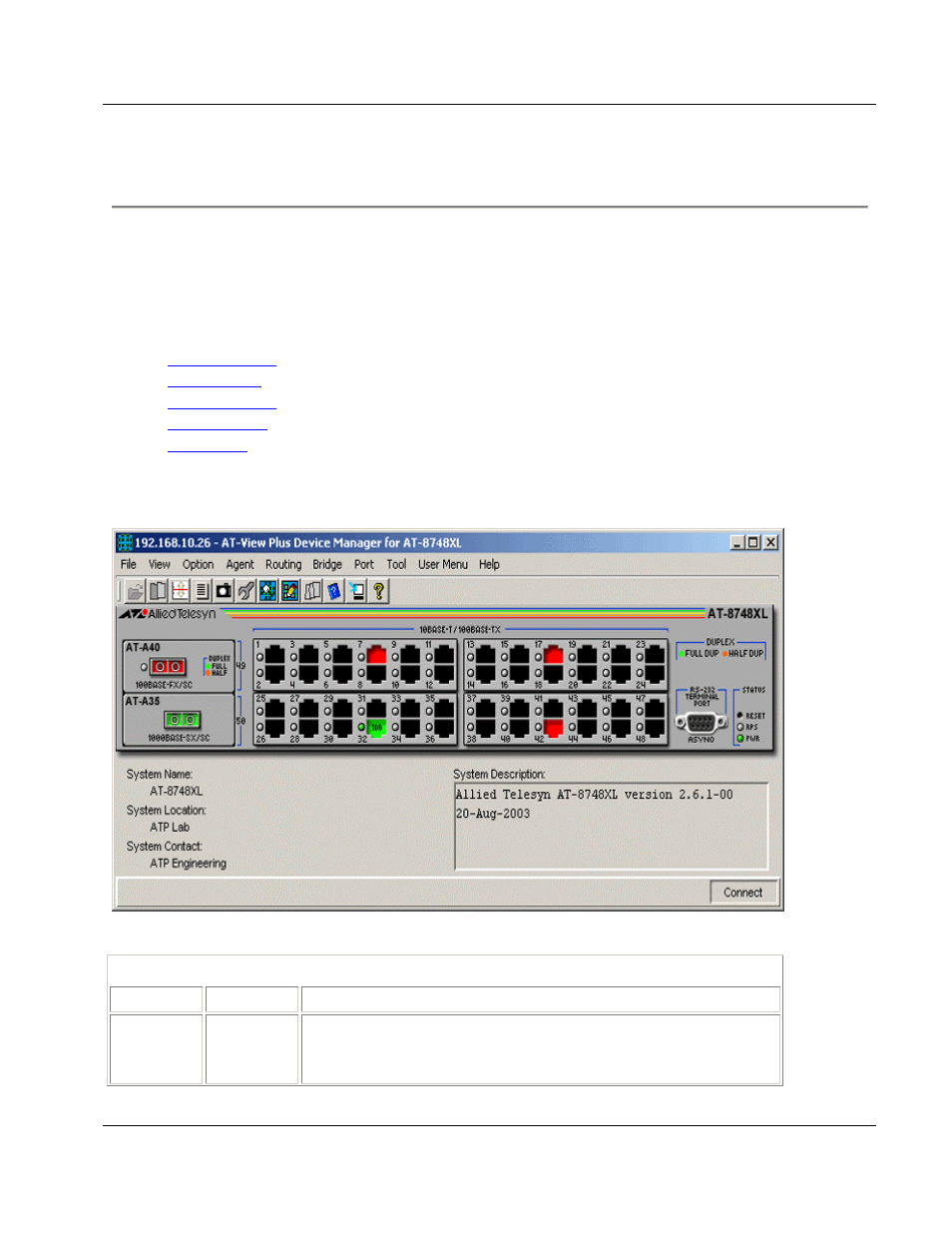This screenshot has width=952, height=1233.
Task: Click the RPS status LED
Action: point(740,727)
